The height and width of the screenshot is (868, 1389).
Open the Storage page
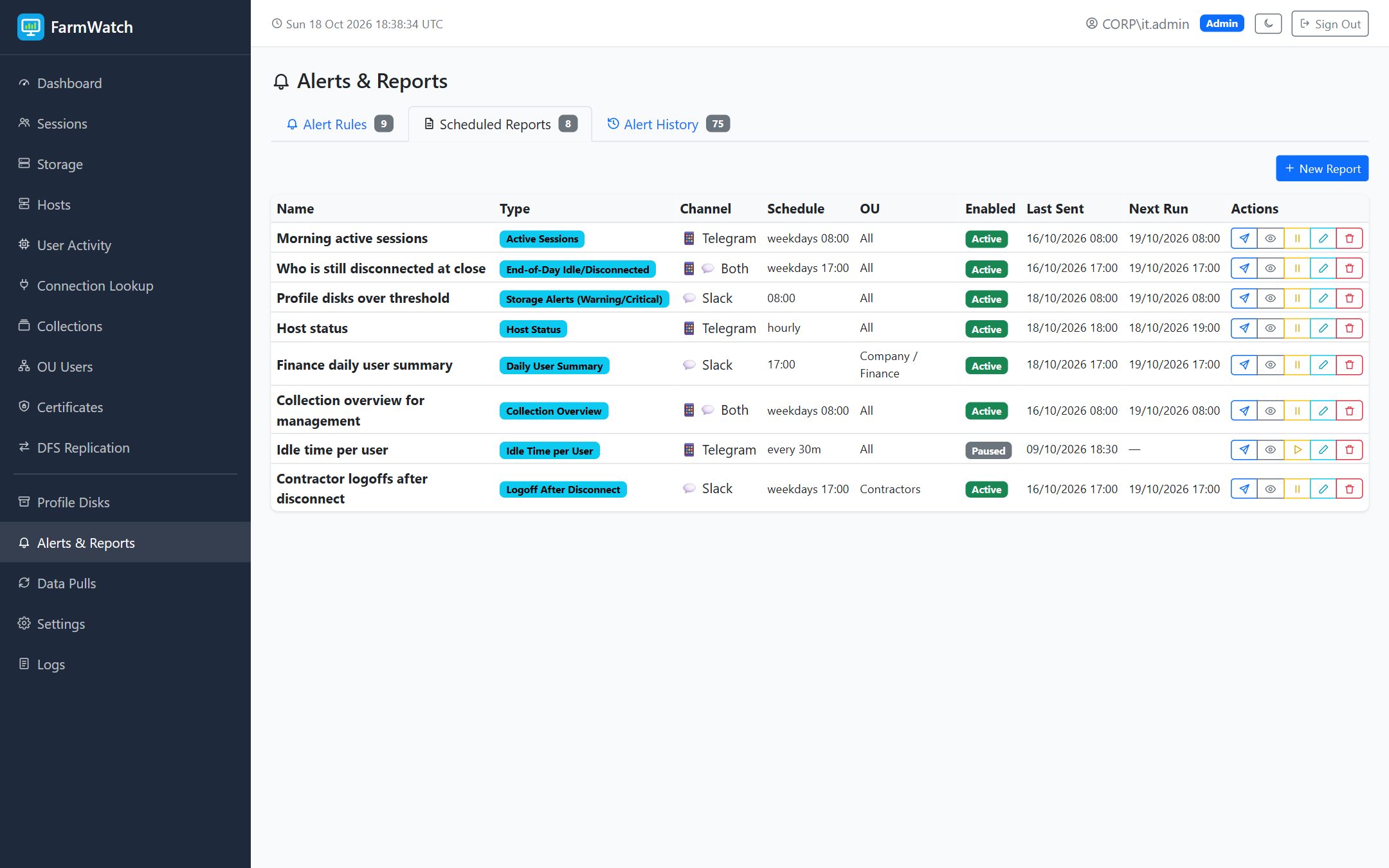point(125,164)
